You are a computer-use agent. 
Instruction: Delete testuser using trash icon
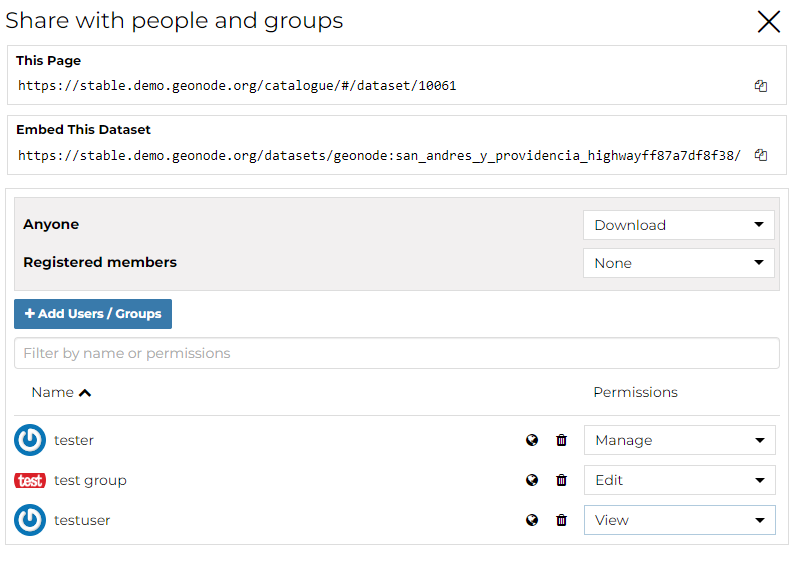coord(561,520)
